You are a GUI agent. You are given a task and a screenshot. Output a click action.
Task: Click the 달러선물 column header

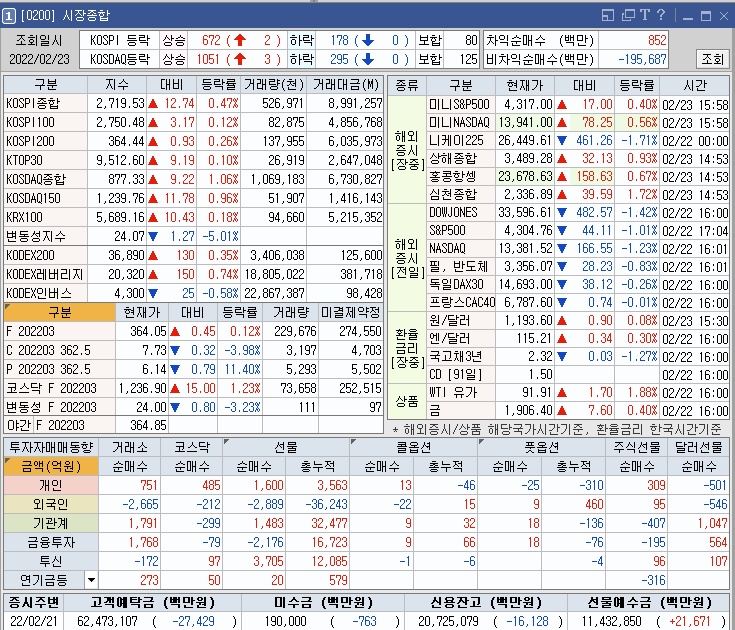698,447
